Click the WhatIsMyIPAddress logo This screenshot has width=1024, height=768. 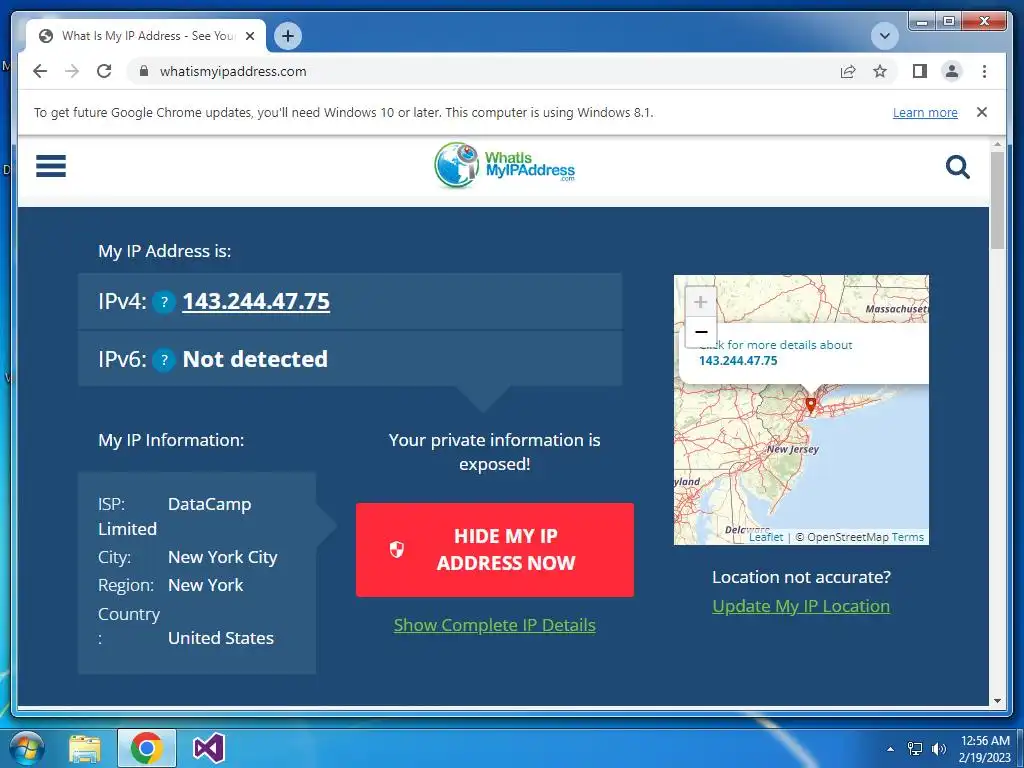coord(505,166)
